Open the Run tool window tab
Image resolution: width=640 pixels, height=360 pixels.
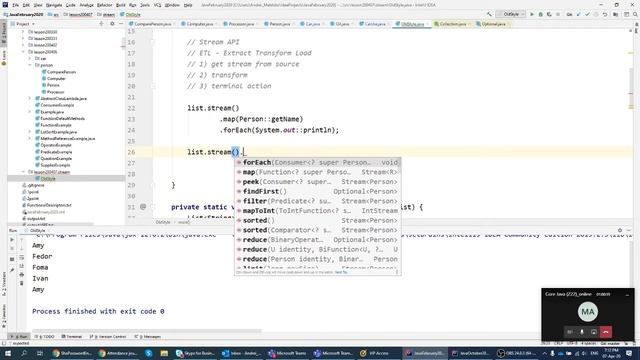pyautogui.click(x=20, y=337)
